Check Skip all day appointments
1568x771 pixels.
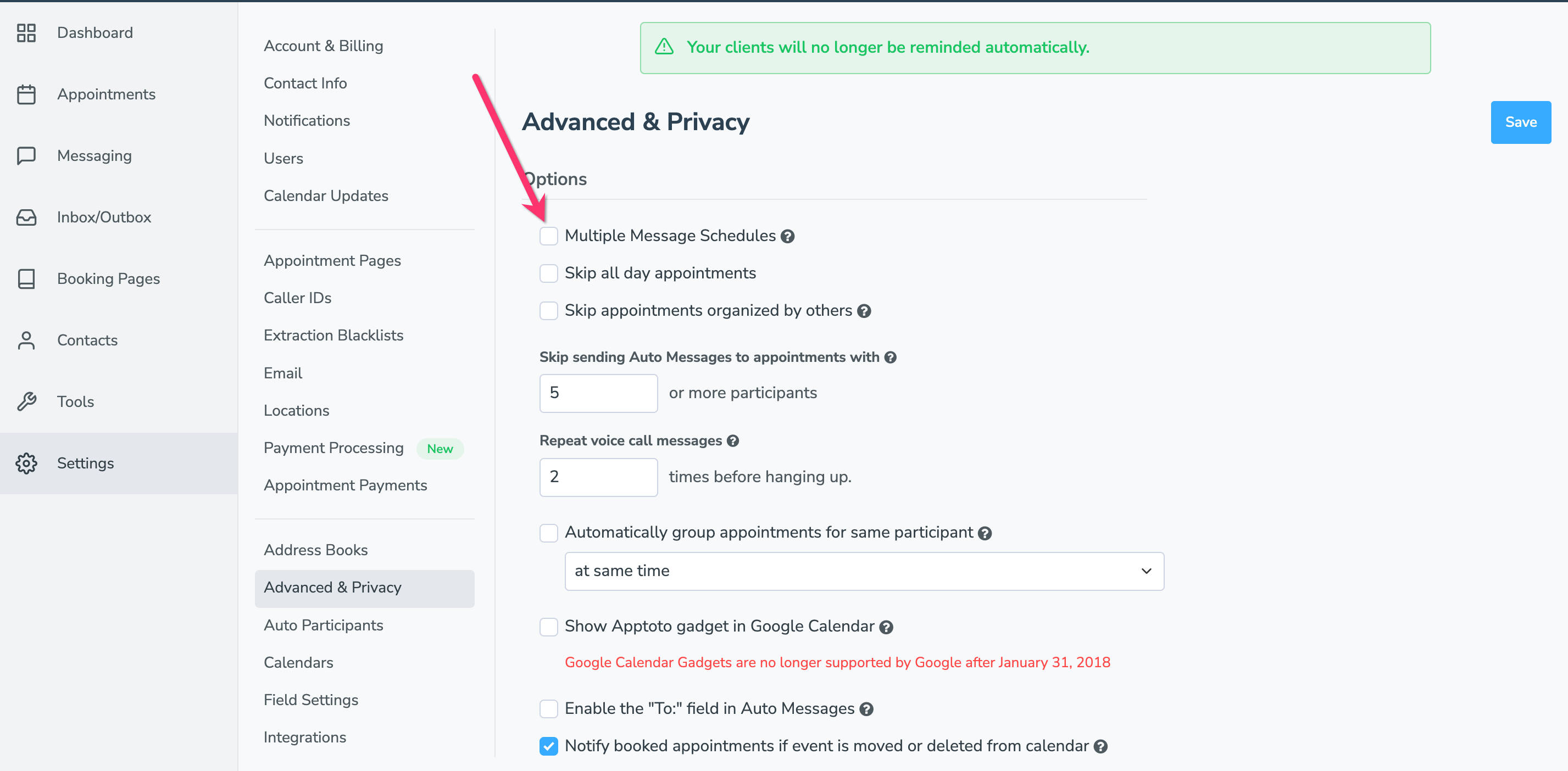[548, 273]
